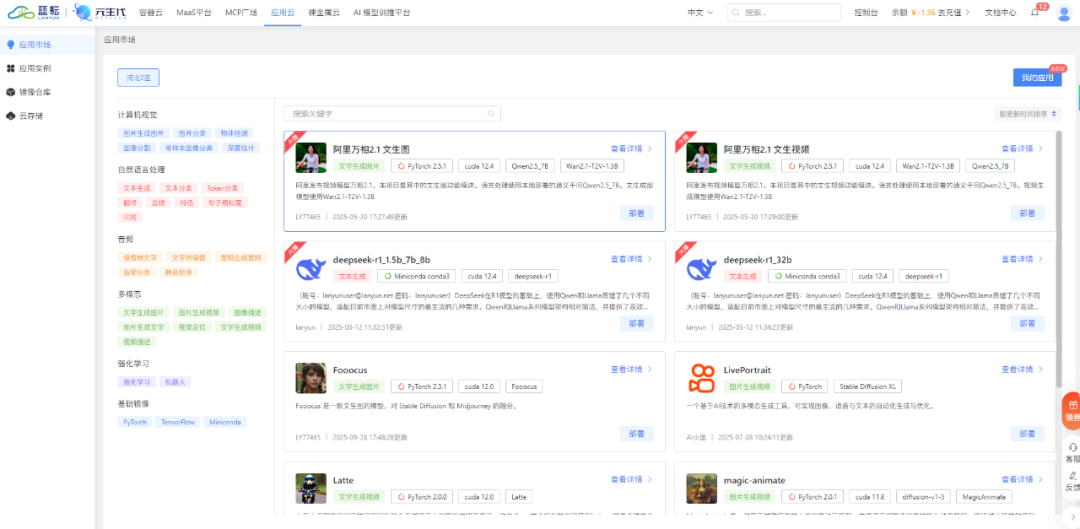The height and width of the screenshot is (529, 1080).
Task: Toggle the 物体检测 filter tag
Action: pos(234,133)
